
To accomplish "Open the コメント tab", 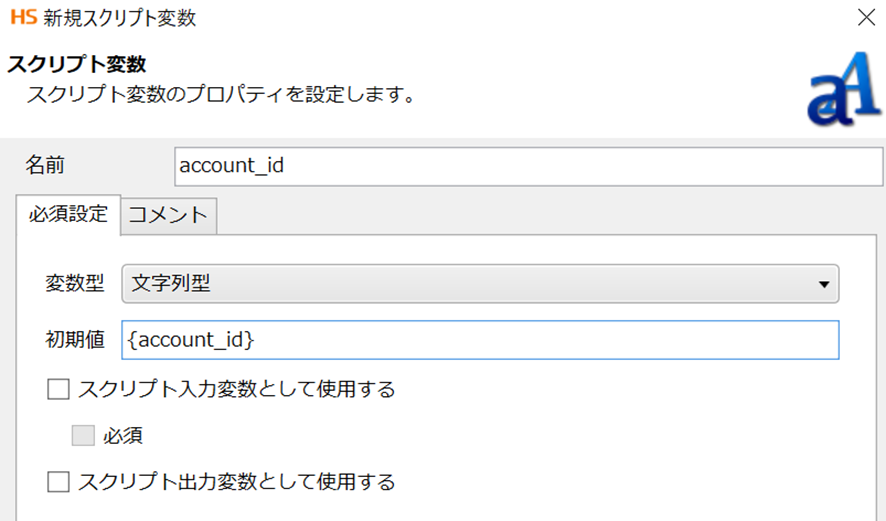I will pyautogui.click(x=169, y=215).
